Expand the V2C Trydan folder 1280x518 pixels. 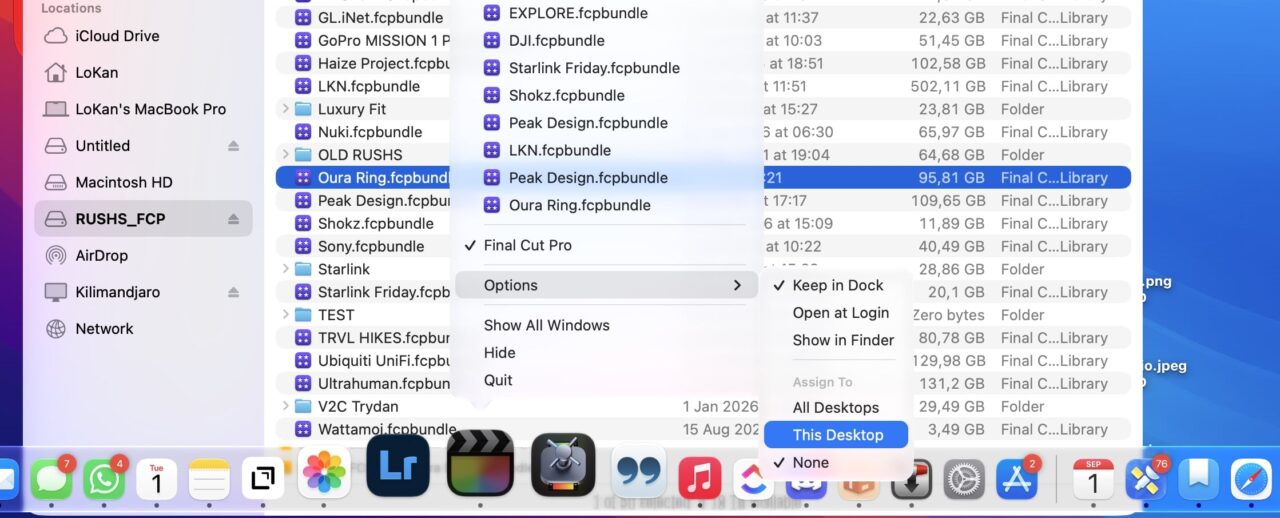[285, 407]
